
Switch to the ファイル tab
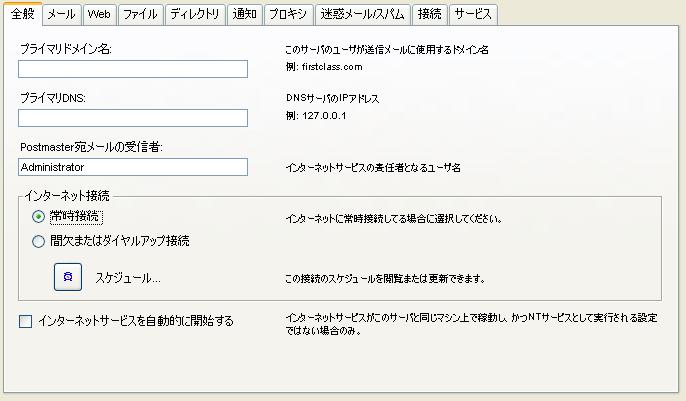140,14
